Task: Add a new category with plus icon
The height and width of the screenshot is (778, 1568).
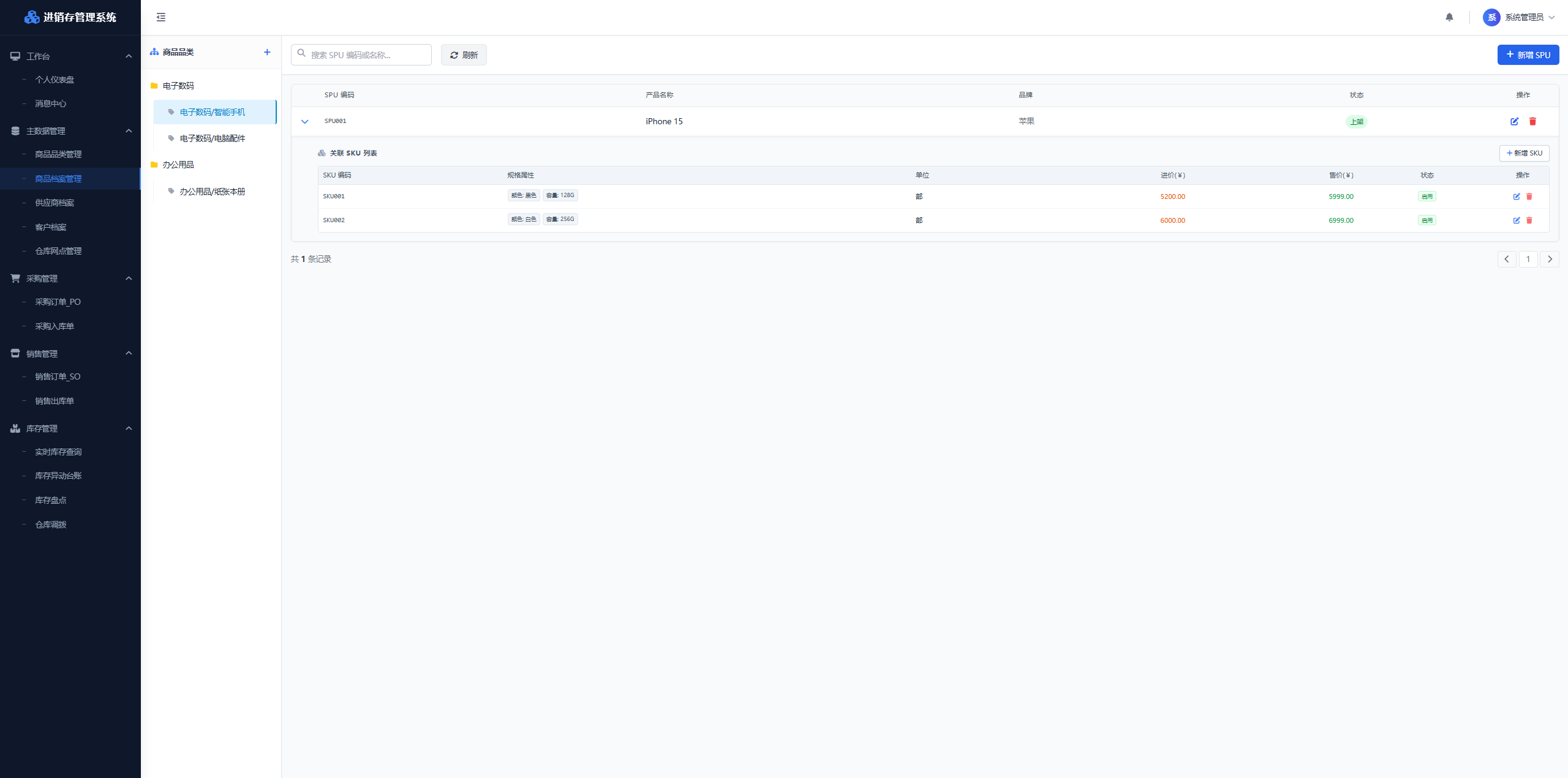Action: coord(267,52)
